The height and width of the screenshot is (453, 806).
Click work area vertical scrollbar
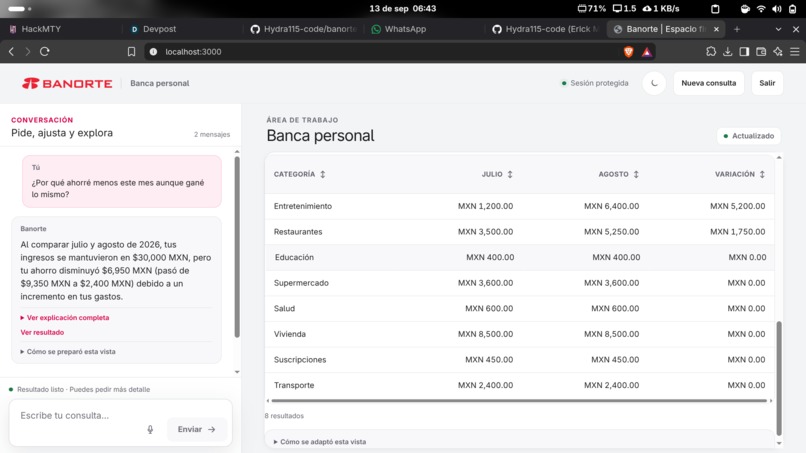[x=779, y=378]
